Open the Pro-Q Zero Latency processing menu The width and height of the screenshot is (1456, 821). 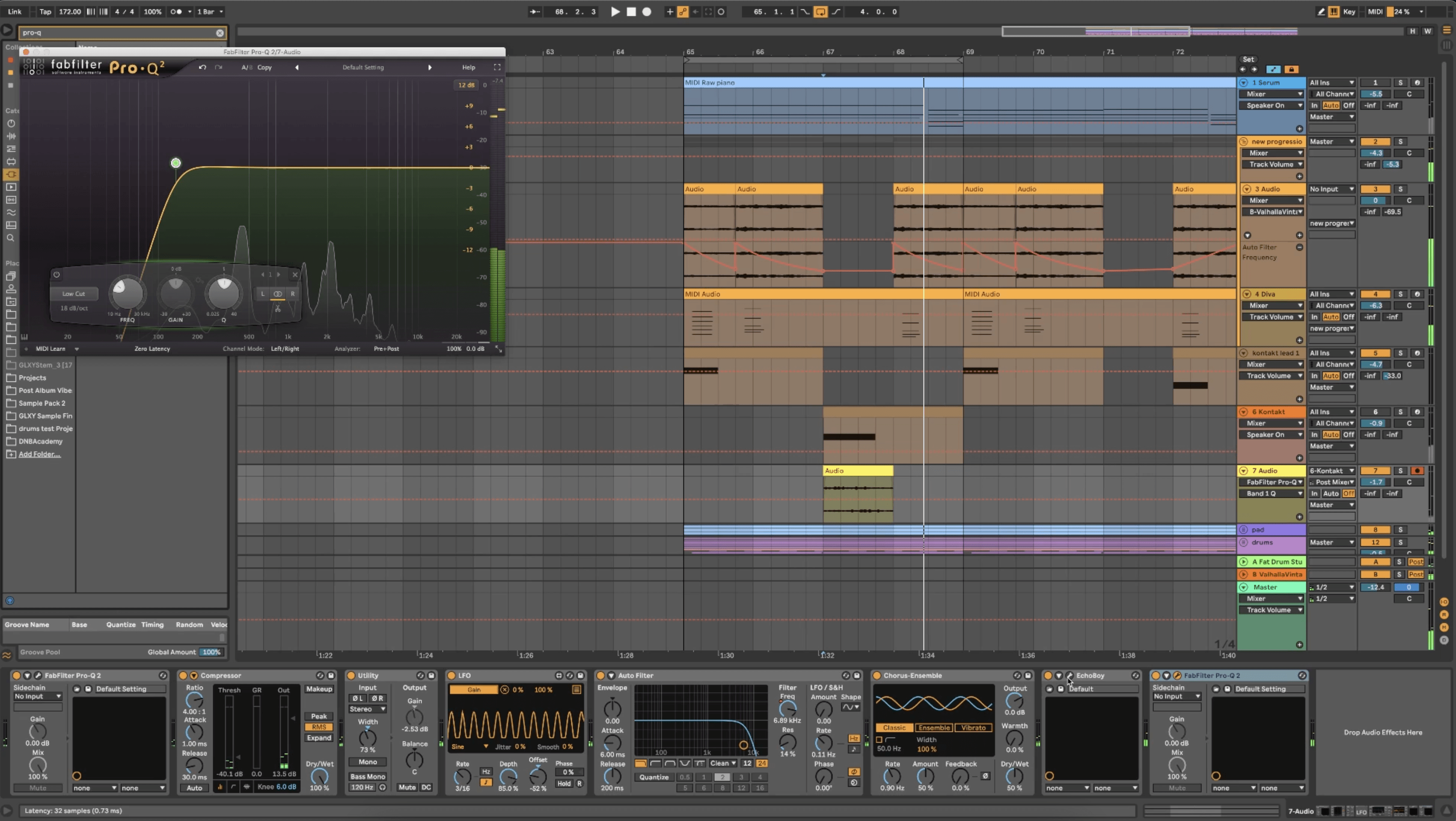coord(152,349)
